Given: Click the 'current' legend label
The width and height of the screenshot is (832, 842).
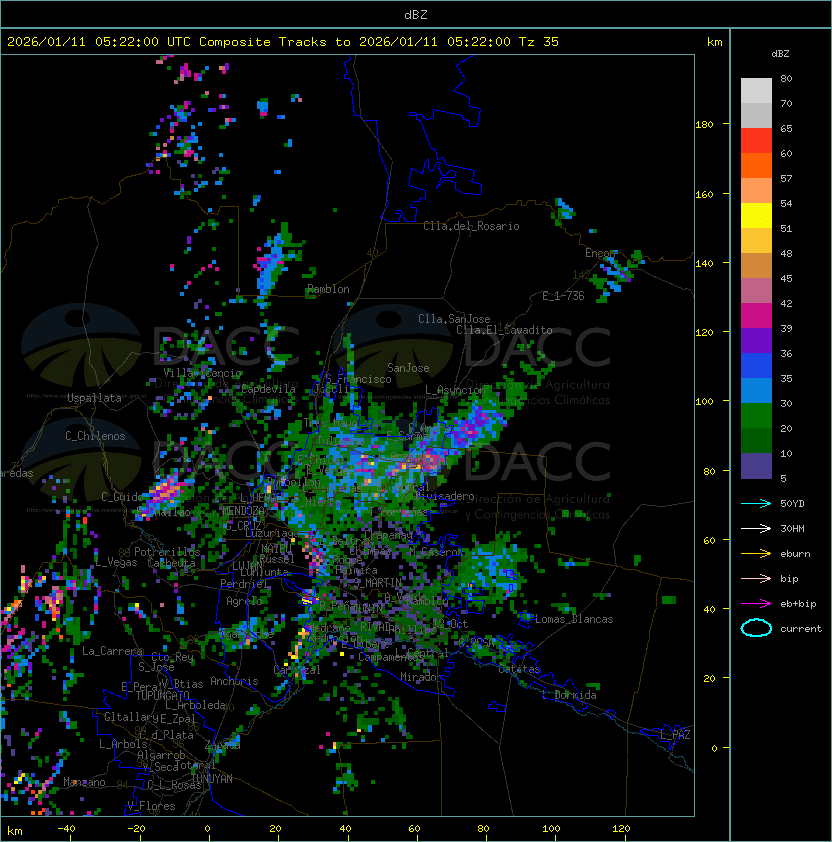Looking at the screenshot, I should click(801, 629).
